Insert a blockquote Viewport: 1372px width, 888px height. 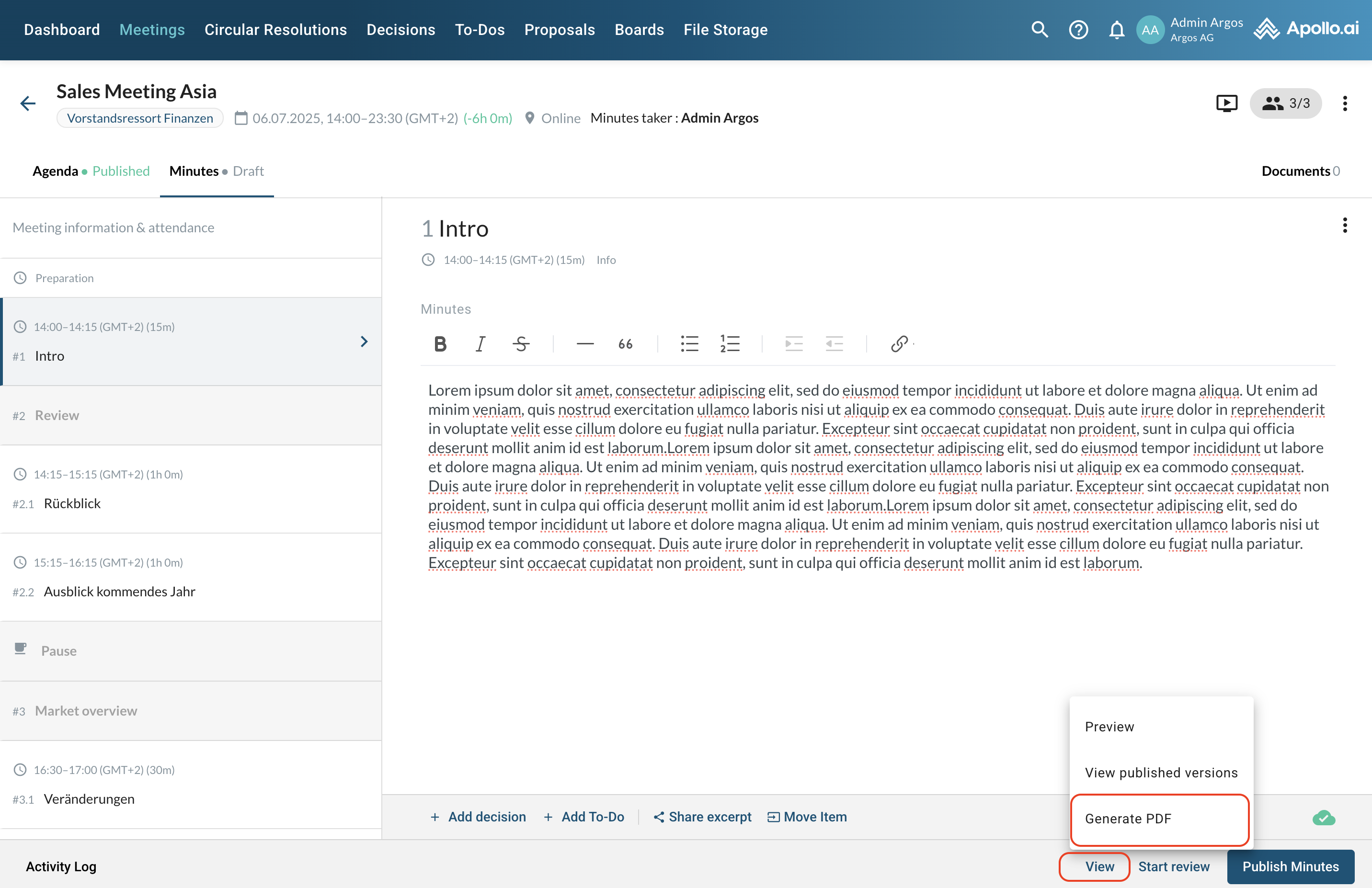[x=625, y=344]
